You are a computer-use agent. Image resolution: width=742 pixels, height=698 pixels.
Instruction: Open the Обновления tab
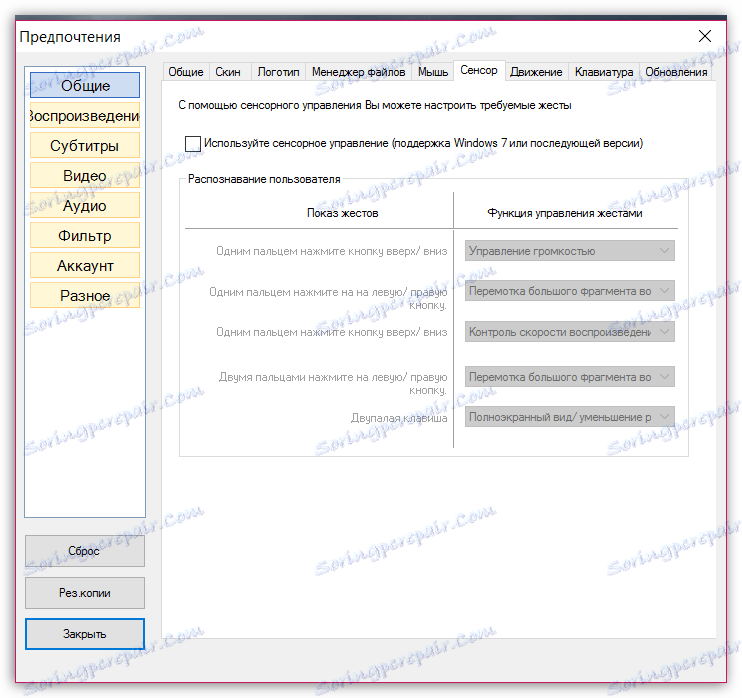point(676,72)
